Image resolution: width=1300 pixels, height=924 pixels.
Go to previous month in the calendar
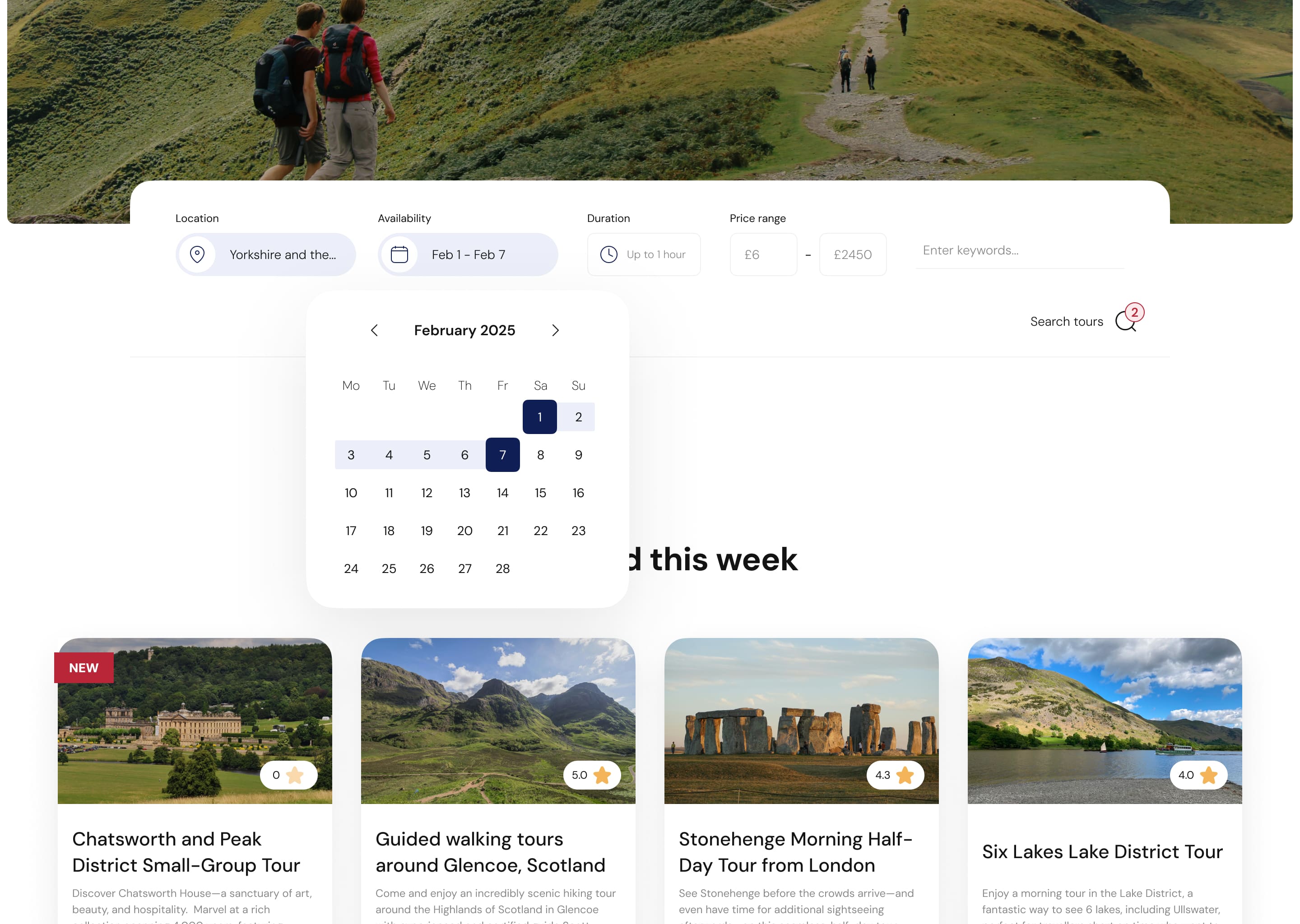click(375, 330)
